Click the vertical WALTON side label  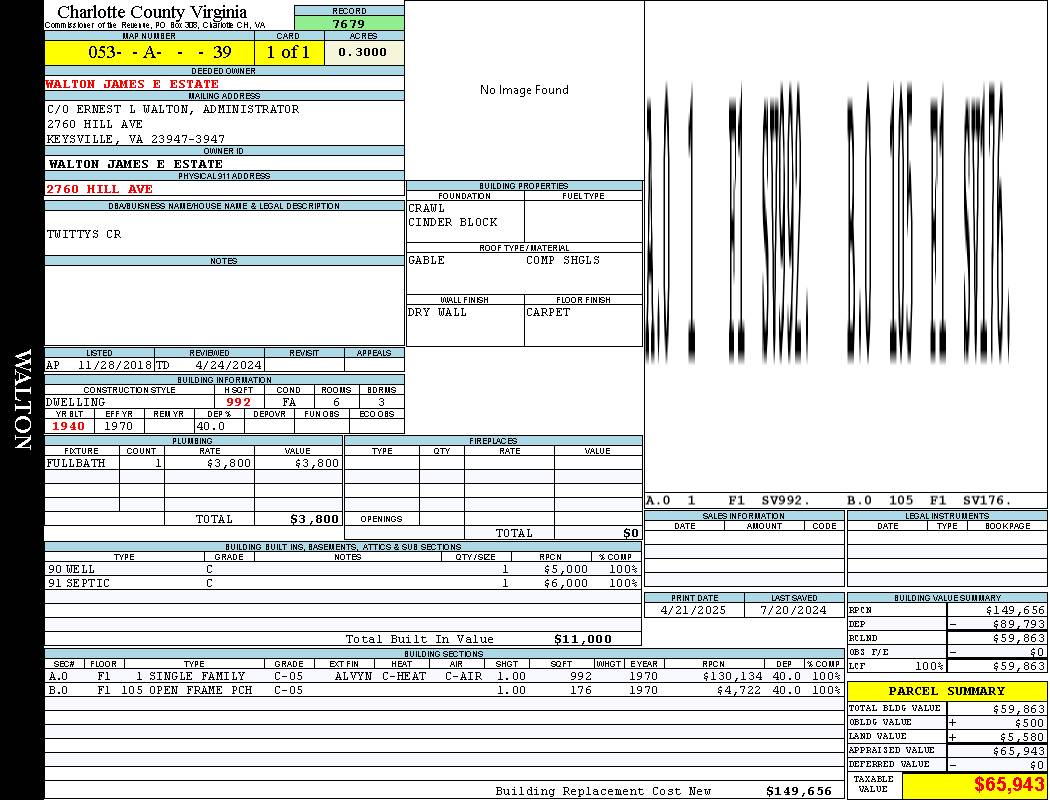22,400
